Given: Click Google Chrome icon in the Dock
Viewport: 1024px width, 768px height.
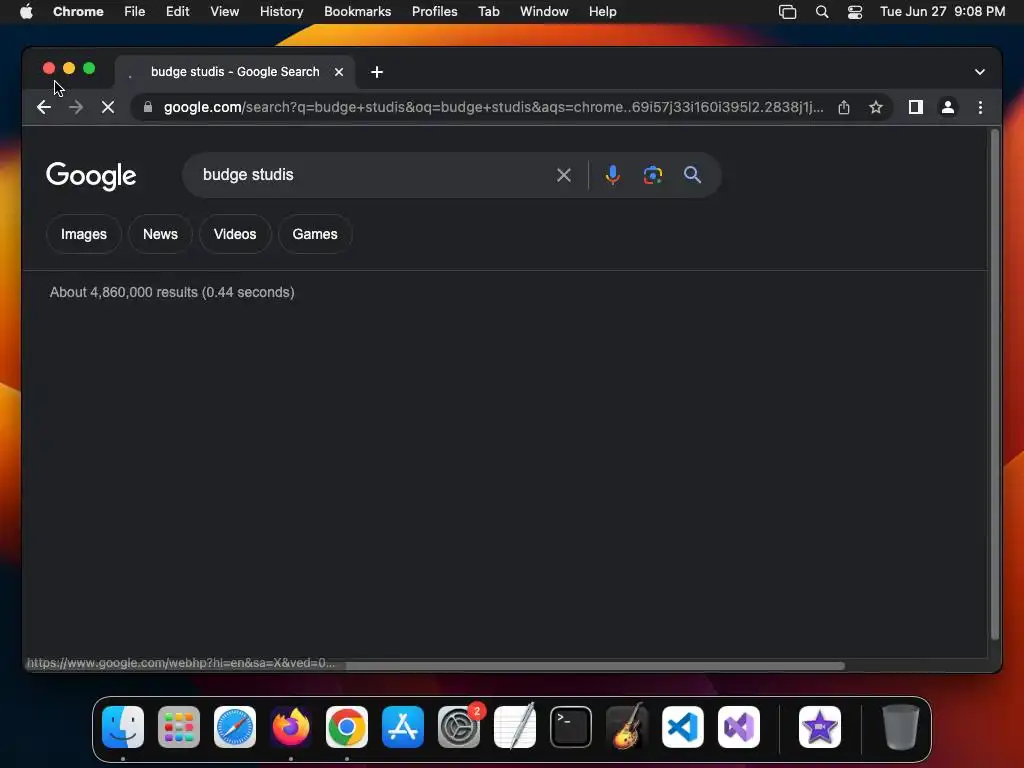Looking at the screenshot, I should [347, 727].
